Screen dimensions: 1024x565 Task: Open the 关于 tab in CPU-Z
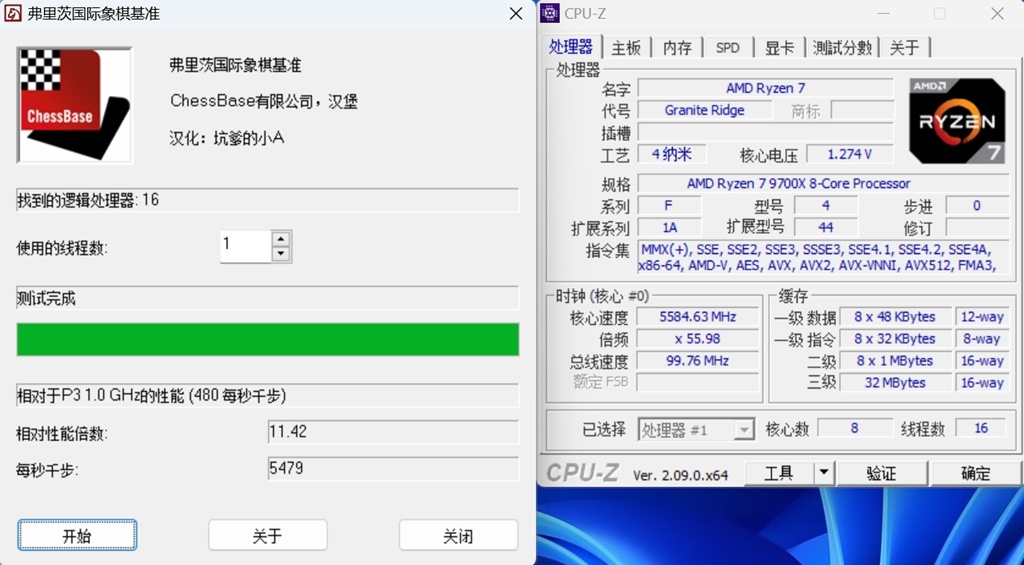tap(904, 48)
